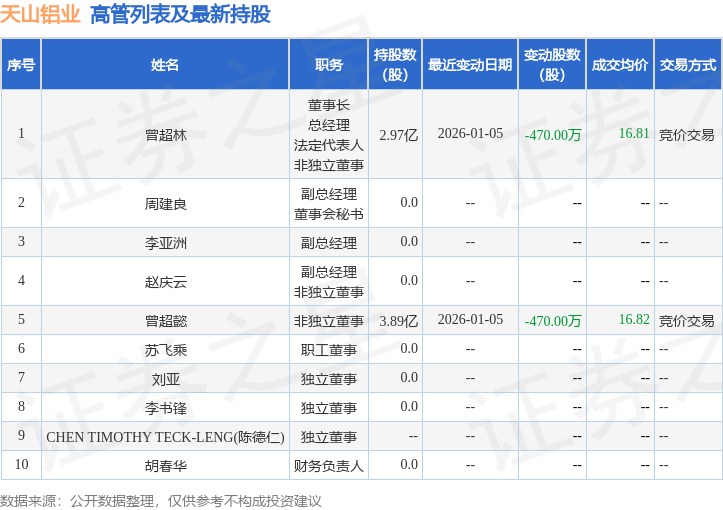The image size is (723, 510).
Task: Click 周建良's 董事会秘书 position text
Action: pyautogui.click(x=329, y=213)
